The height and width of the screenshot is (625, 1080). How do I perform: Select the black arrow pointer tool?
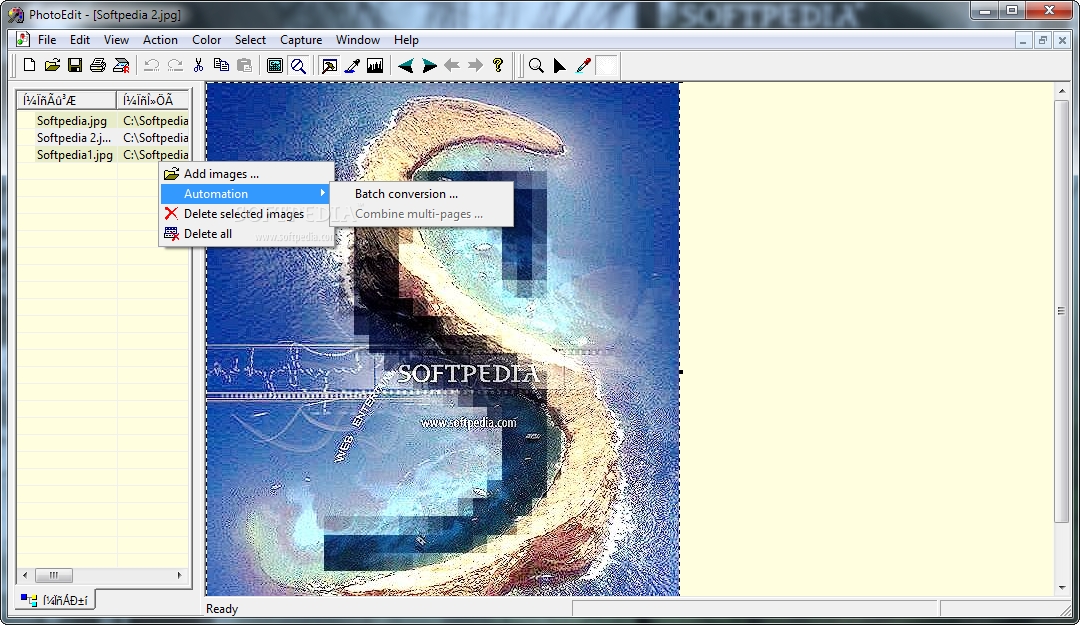[x=559, y=65]
